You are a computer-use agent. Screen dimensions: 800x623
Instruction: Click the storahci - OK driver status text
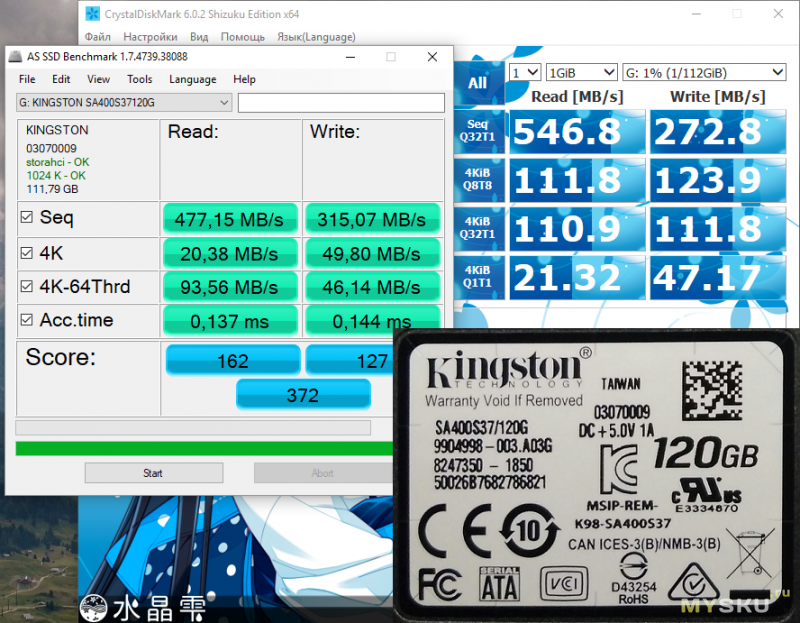pyautogui.click(x=58, y=162)
